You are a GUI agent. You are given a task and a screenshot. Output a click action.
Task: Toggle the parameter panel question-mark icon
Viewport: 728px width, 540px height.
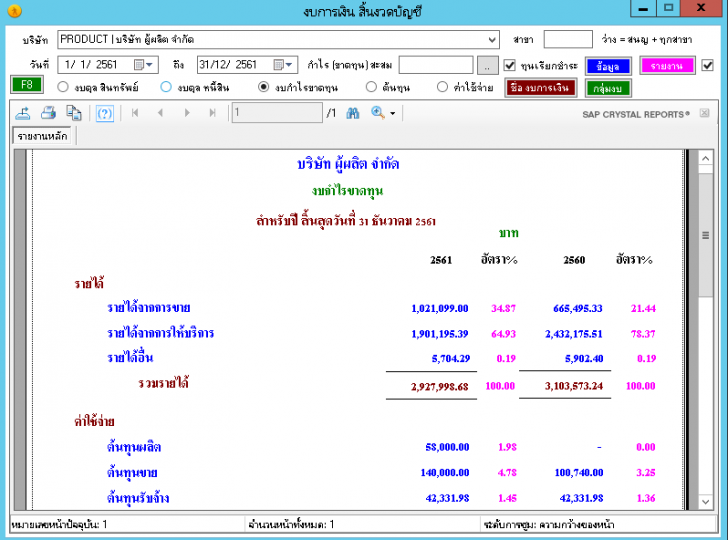tap(104, 113)
